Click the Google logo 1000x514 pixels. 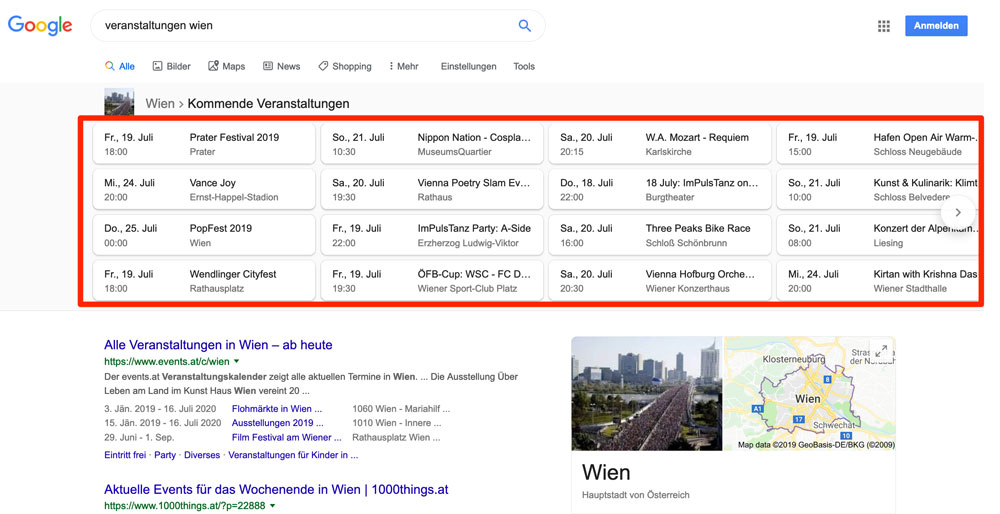[40, 26]
